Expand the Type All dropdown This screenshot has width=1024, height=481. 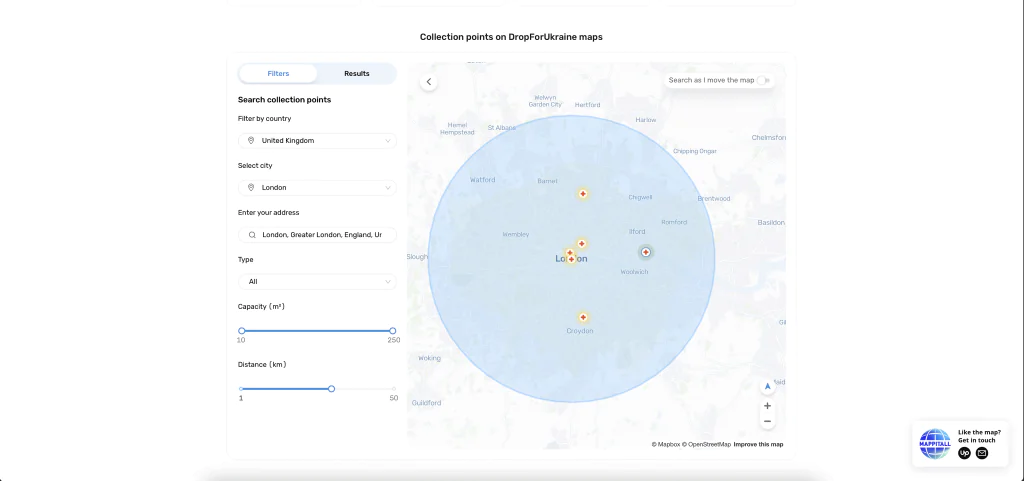317,281
